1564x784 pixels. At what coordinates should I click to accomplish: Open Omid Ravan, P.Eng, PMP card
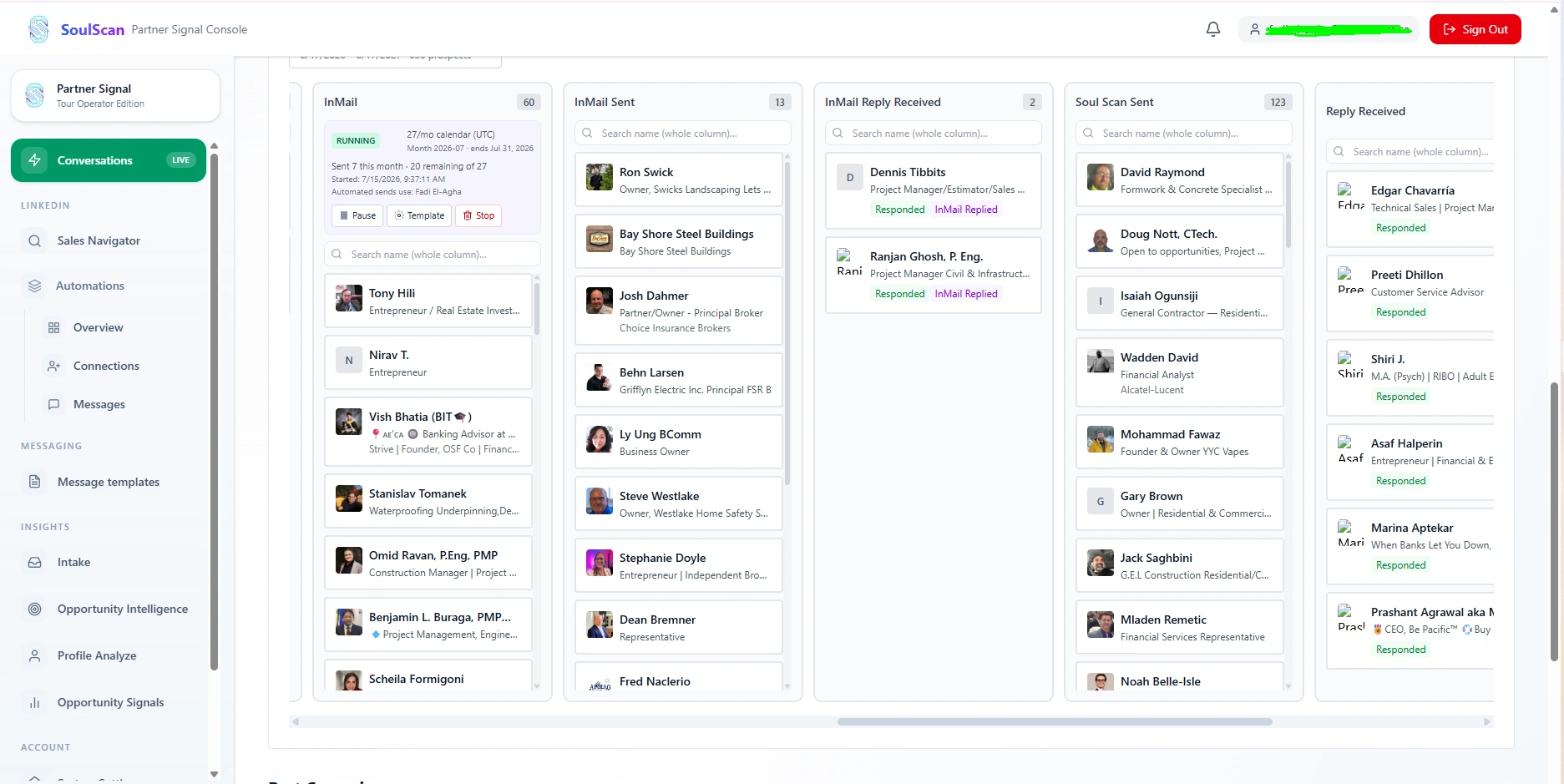(428, 563)
